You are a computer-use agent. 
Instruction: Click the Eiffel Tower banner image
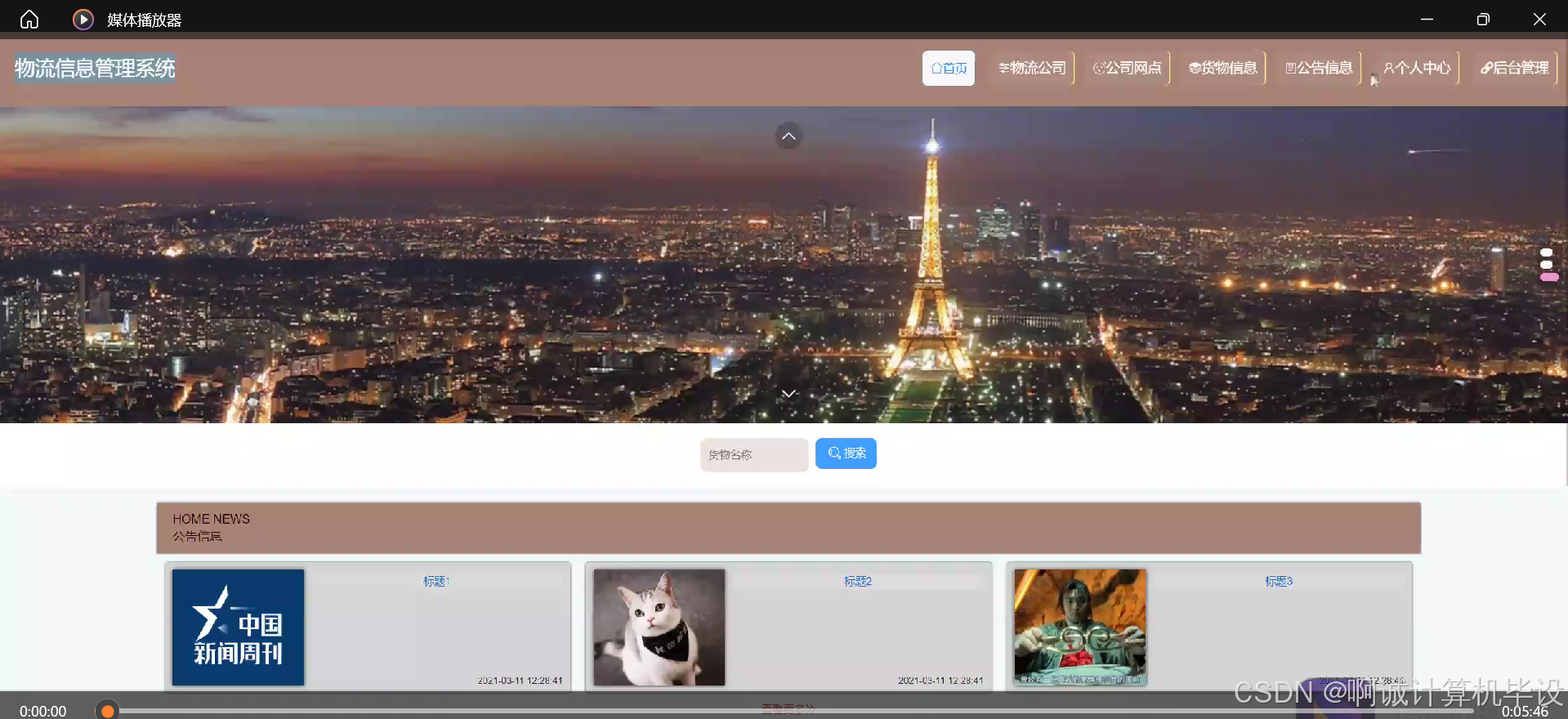[x=784, y=265]
